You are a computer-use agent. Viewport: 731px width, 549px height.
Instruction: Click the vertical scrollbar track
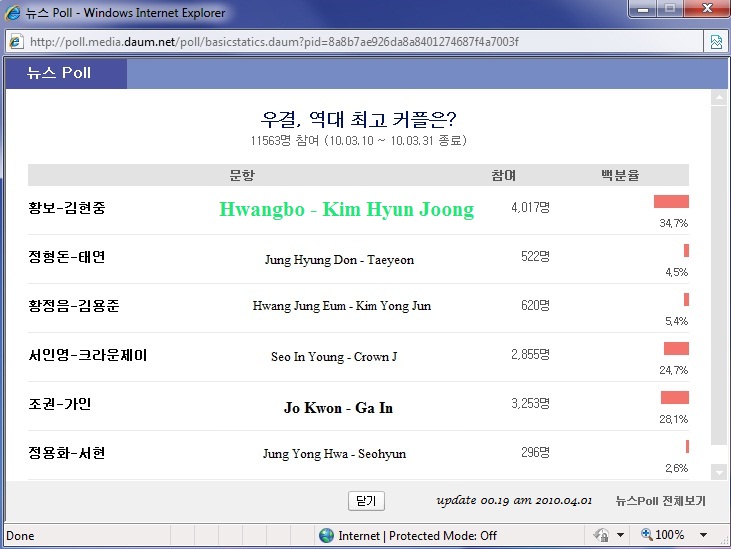(x=719, y=275)
